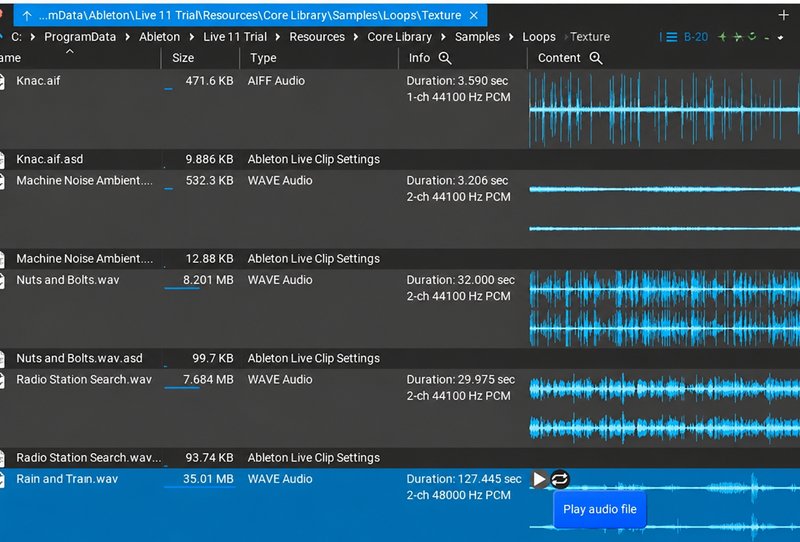Navigate to Loops in the breadcrumb
Viewport: 800px width, 542px height.
coord(539,37)
